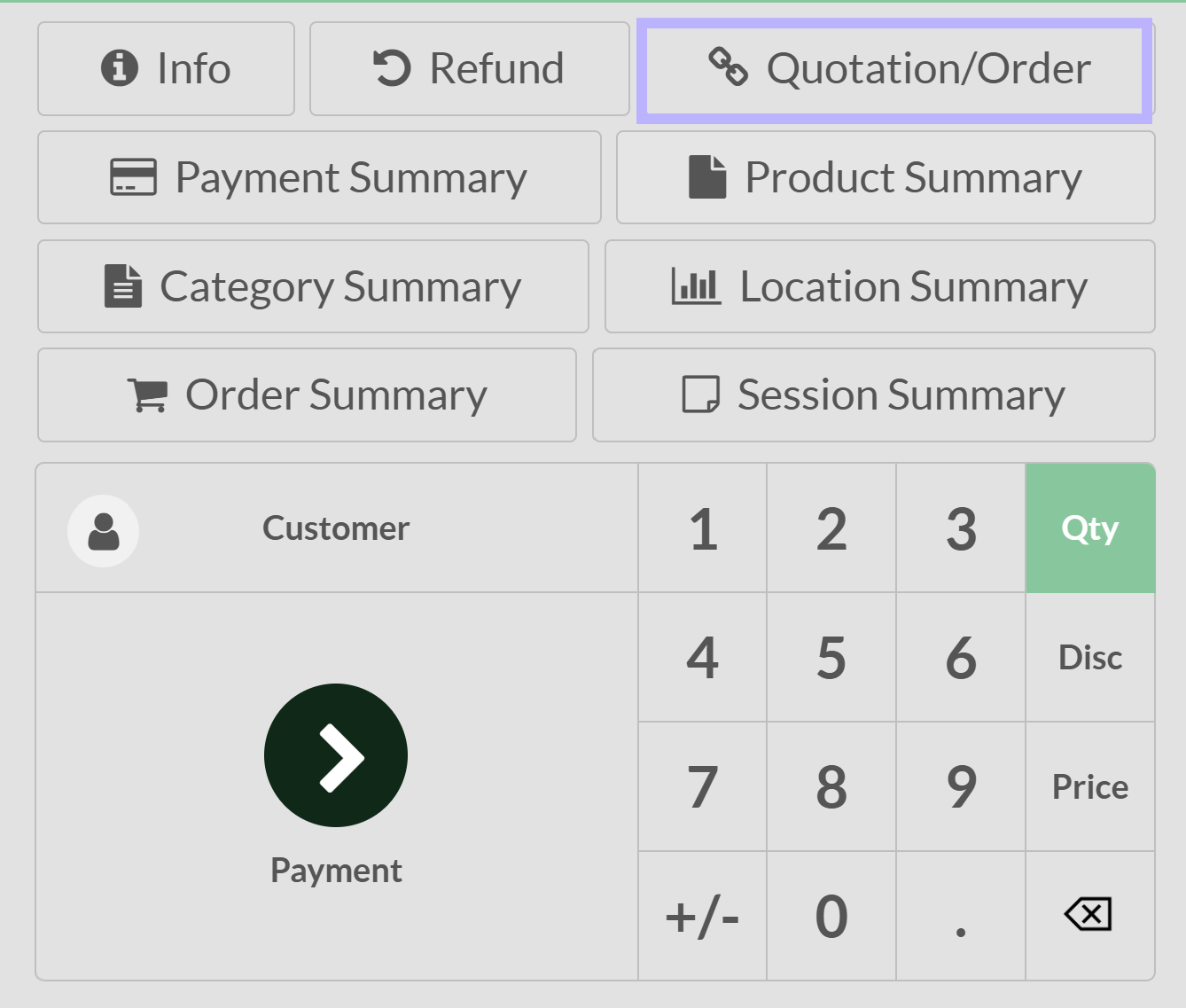Screen dimensions: 1186x1008
Task: Toggle Qty entry mode
Action: click(1089, 527)
